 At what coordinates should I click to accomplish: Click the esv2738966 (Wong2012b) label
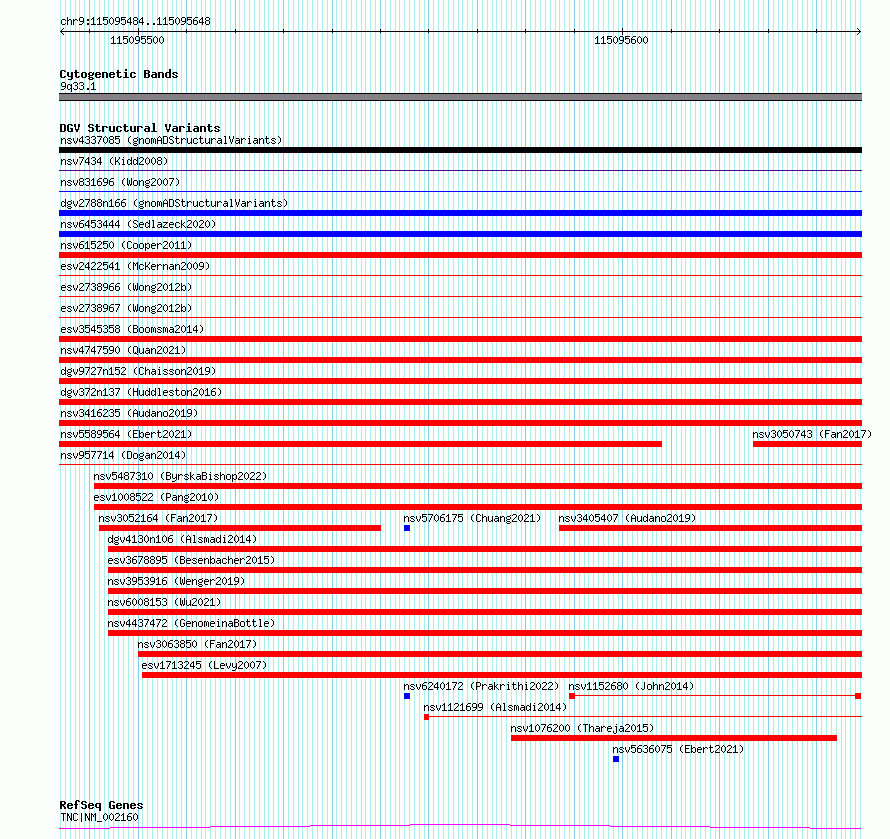(126, 287)
